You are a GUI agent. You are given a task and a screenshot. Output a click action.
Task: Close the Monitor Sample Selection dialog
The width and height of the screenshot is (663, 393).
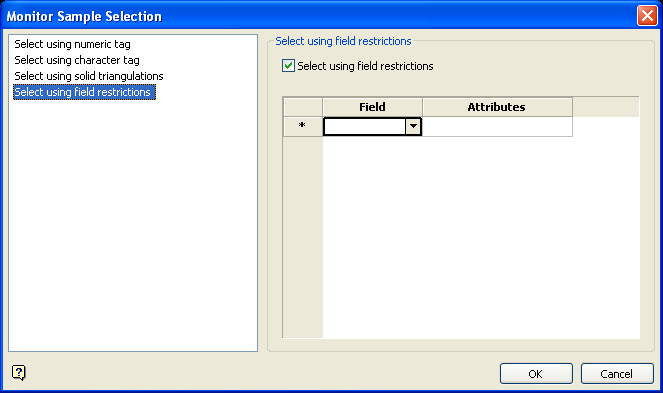647,16
